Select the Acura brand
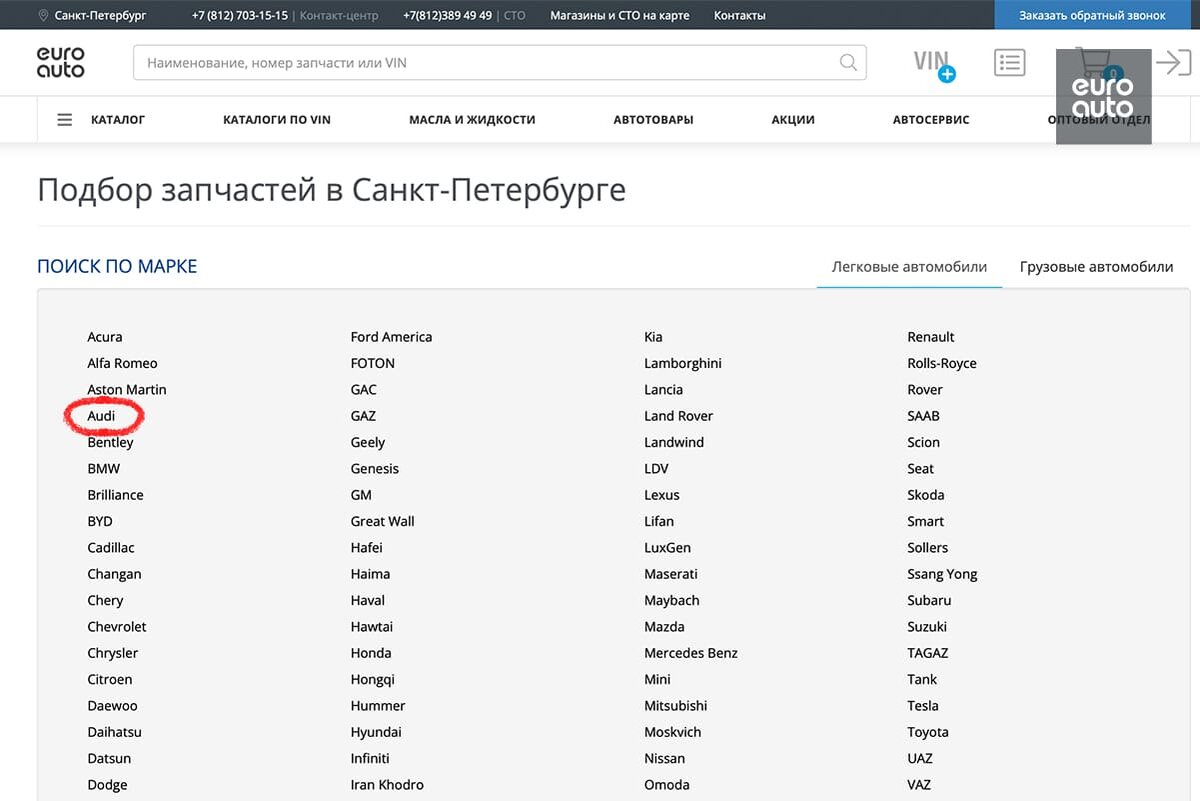This screenshot has height=801, width=1200. coord(105,336)
